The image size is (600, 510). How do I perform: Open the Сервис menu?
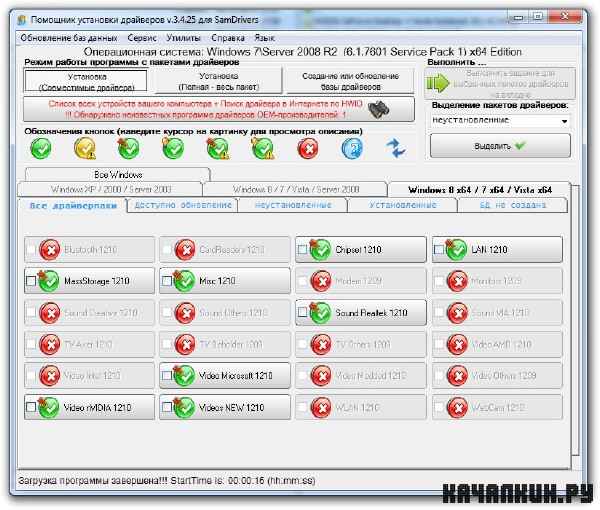click(x=142, y=38)
